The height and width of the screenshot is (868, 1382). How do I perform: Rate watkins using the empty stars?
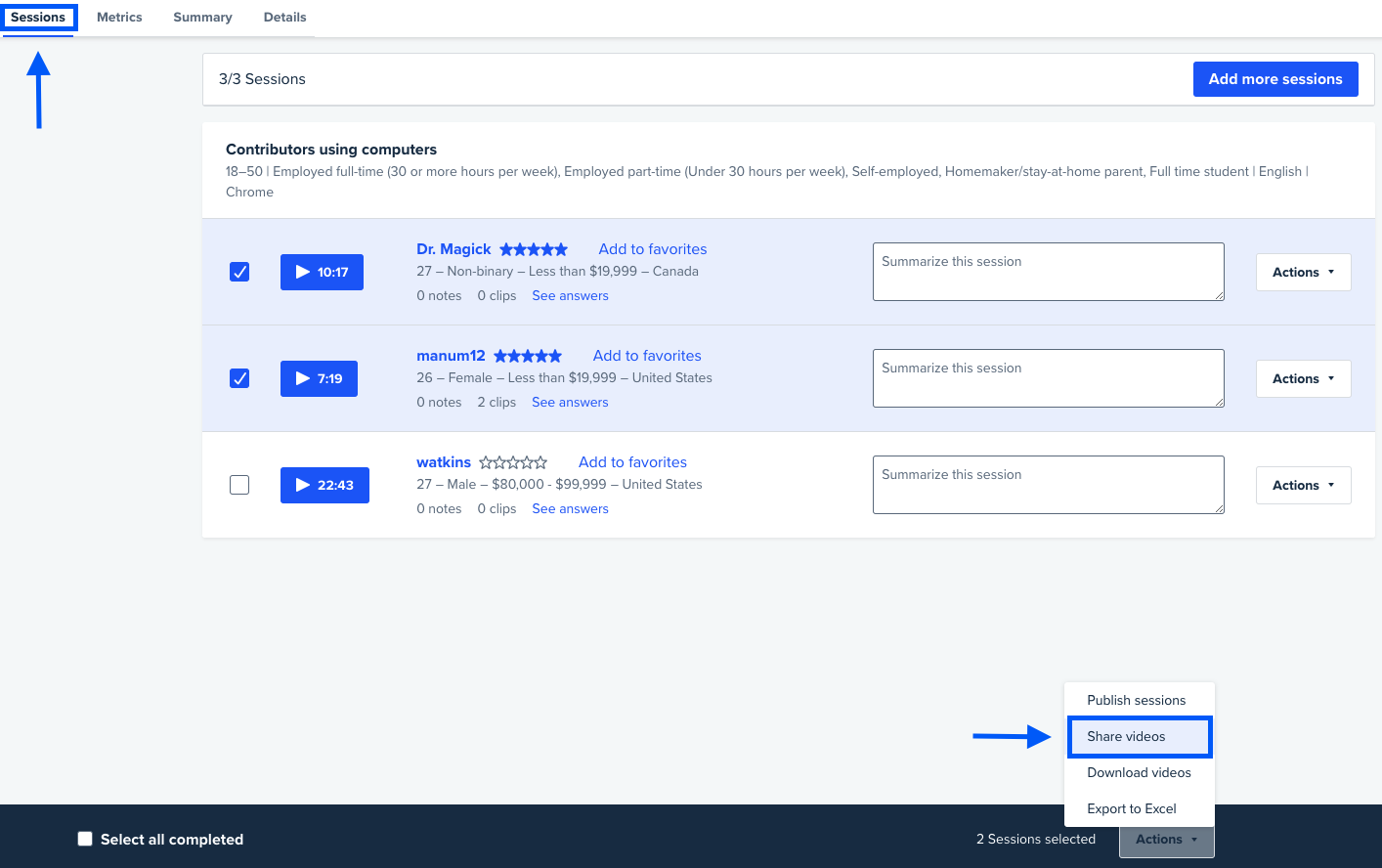click(513, 462)
